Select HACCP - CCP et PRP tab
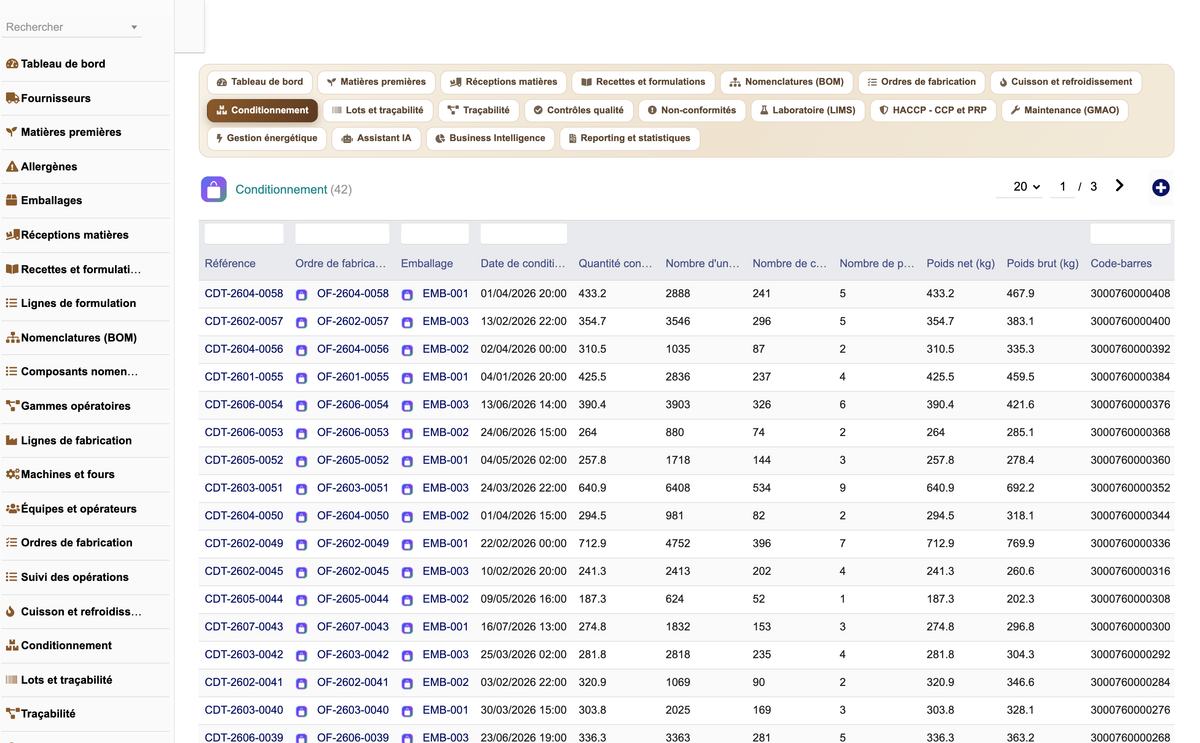The width and height of the screenshot is (1200, 743). tap(933, 110)
